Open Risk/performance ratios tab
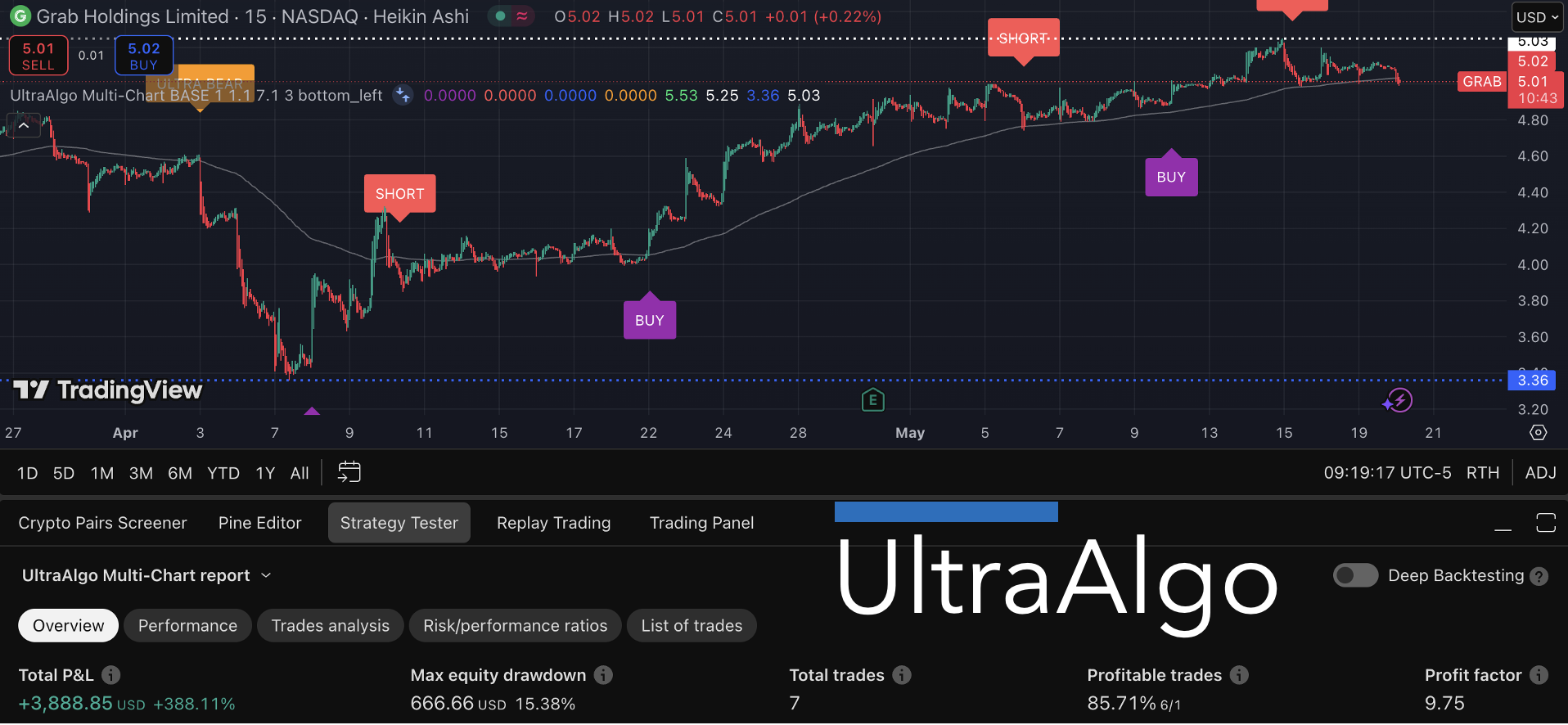This screenshot has height=725, width=1568. point(516,626)
